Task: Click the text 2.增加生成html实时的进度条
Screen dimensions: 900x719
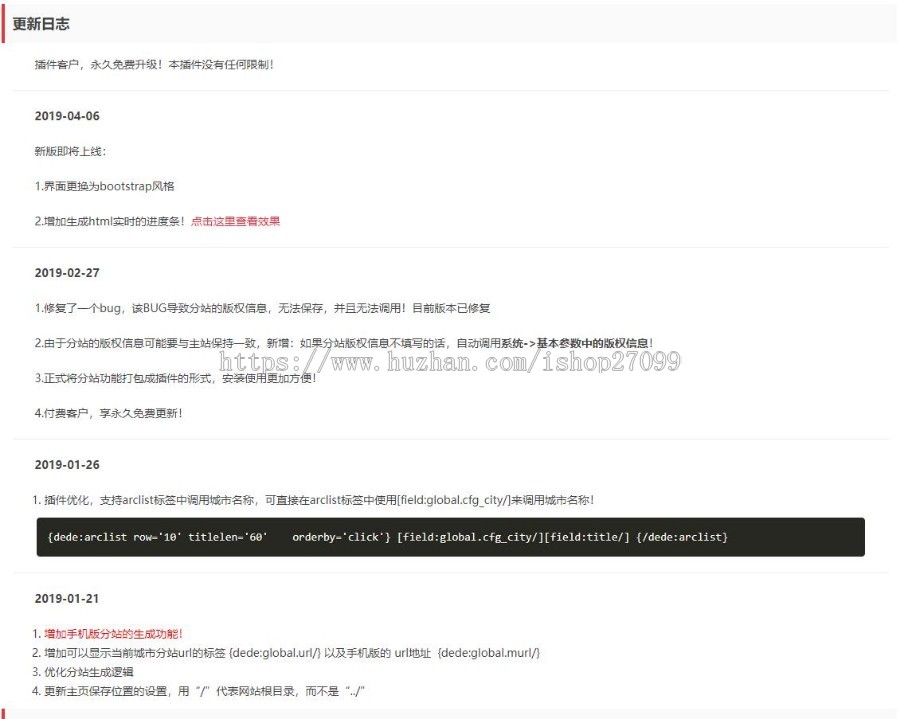Action: click(x=110, y=221)
